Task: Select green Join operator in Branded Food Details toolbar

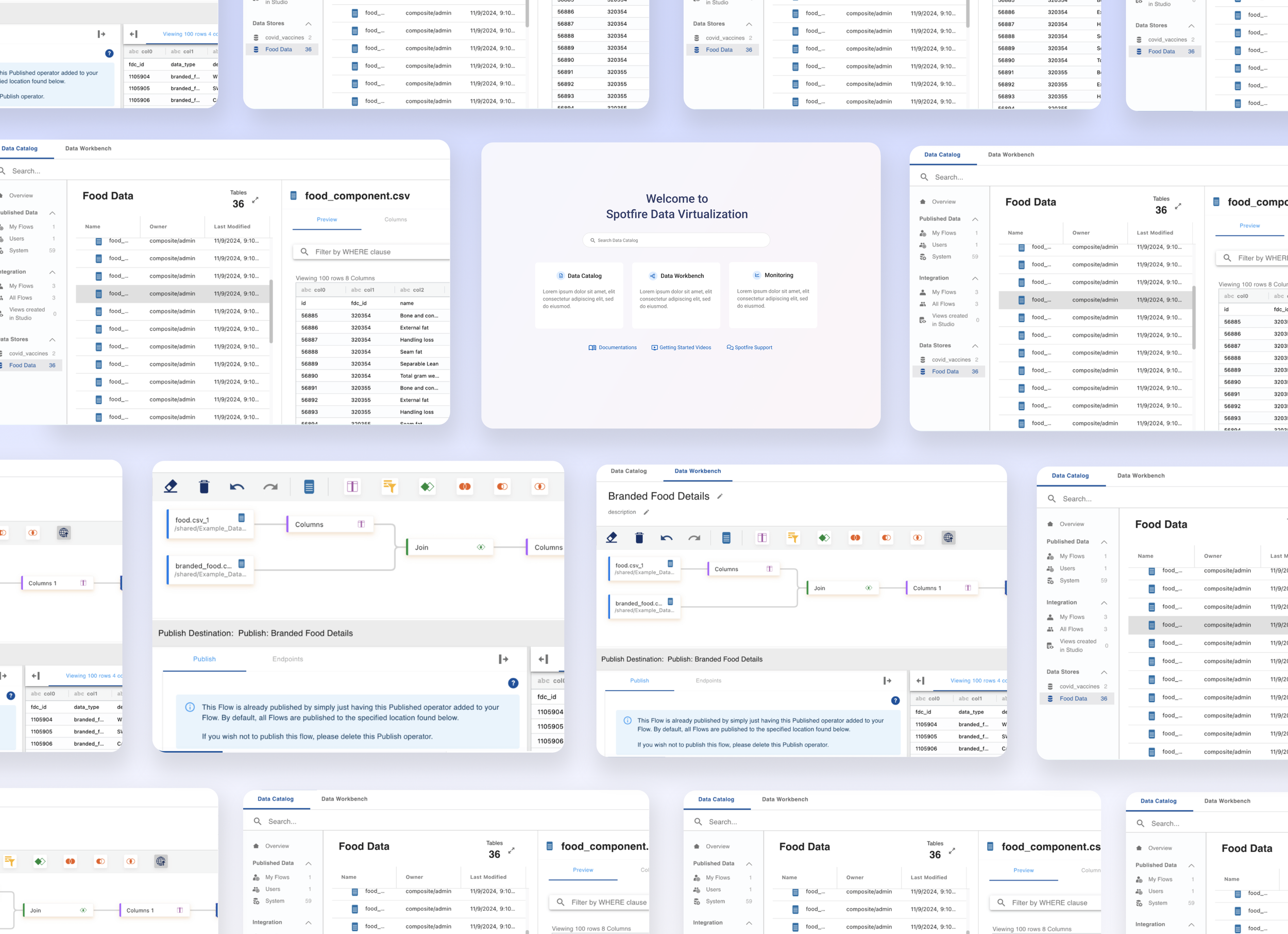Action: pos(824,538)
